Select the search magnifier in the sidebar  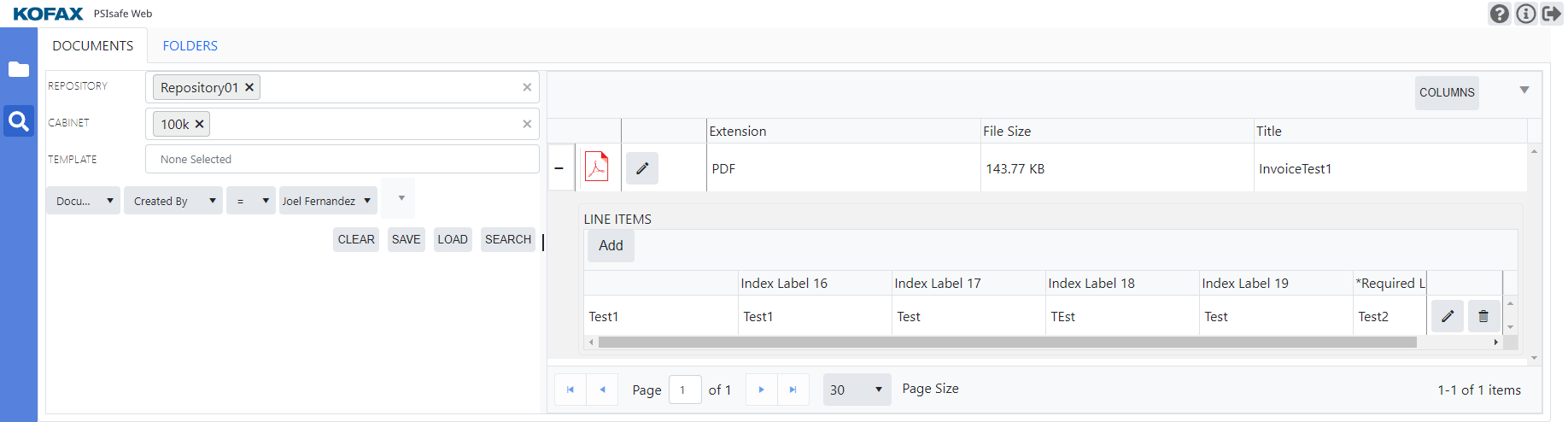[19, 121]
